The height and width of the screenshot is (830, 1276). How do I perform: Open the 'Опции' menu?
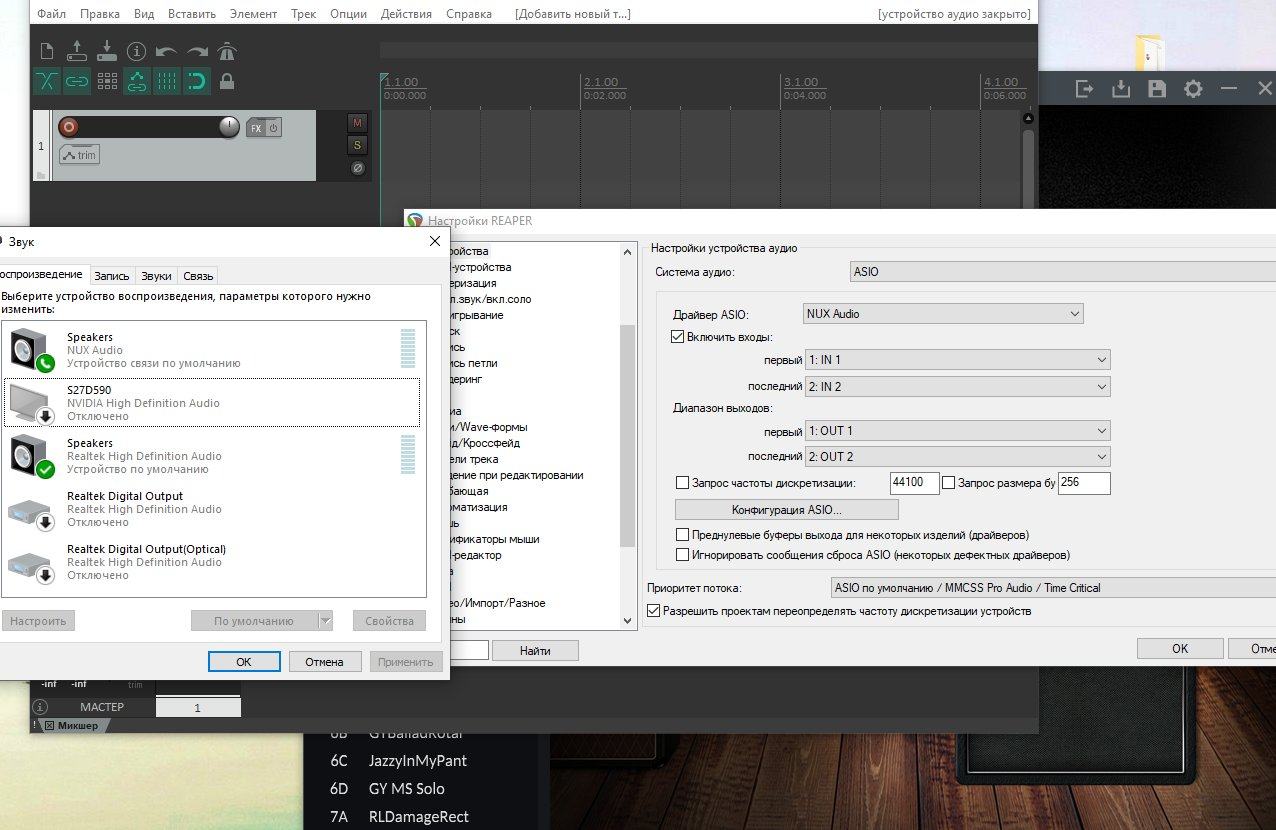[348, 14]
